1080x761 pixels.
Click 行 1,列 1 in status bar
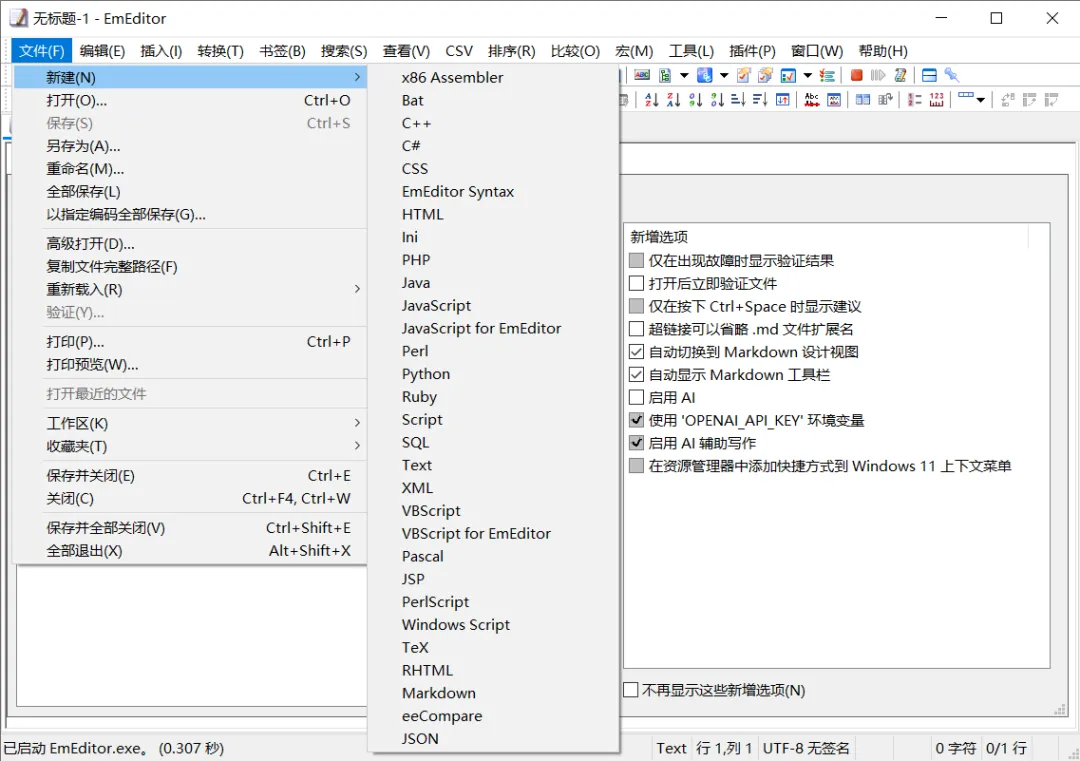723,748
